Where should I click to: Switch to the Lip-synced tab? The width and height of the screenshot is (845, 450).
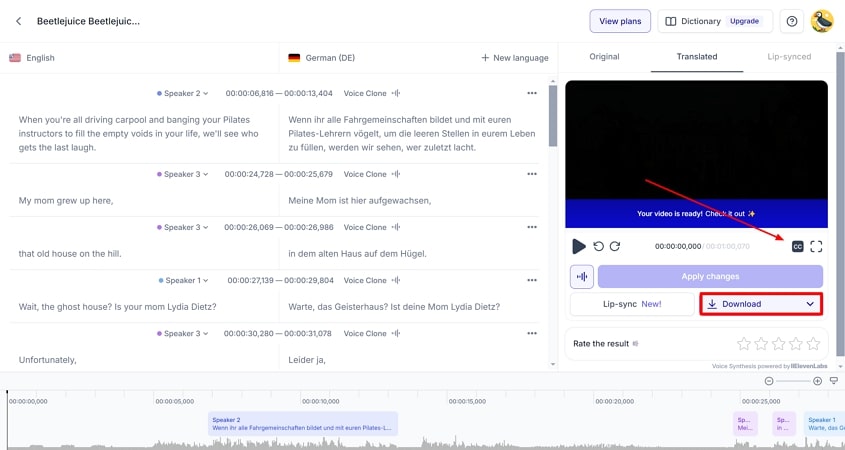pos(789,57)
